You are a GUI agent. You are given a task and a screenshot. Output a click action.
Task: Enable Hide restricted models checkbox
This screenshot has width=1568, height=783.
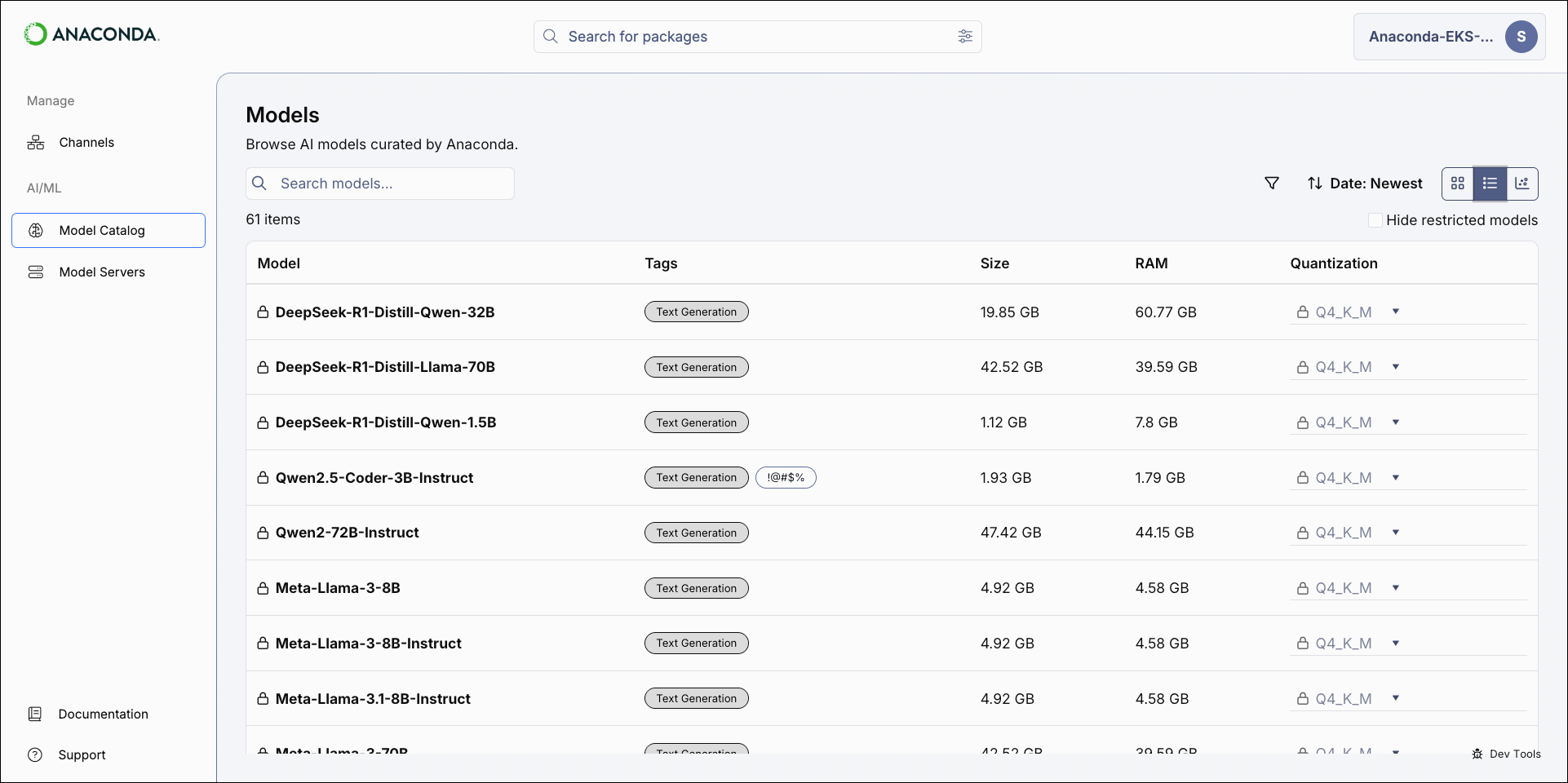(x=1375, y=220)
